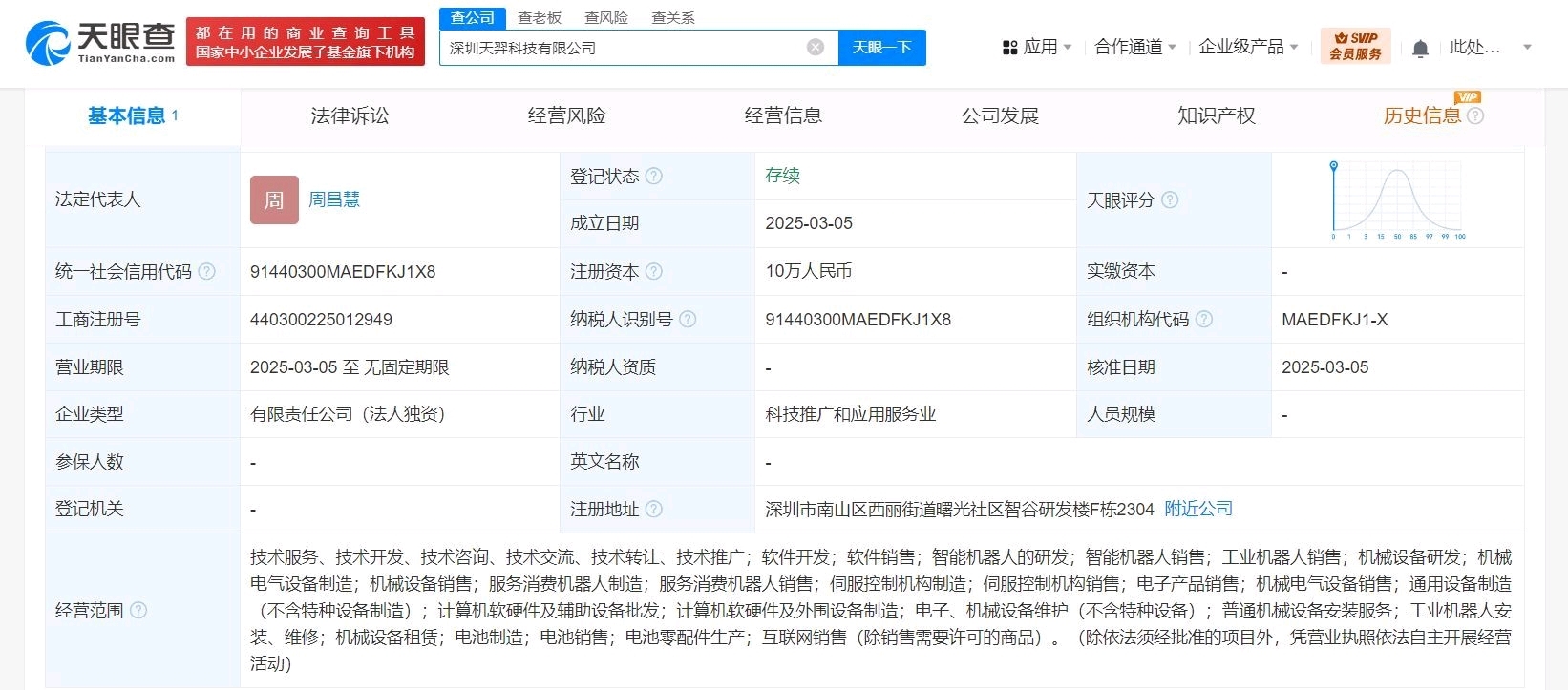Click the TianYanCha logo
The height and width of the screenshot is (690, 1568).
(100, 43)
